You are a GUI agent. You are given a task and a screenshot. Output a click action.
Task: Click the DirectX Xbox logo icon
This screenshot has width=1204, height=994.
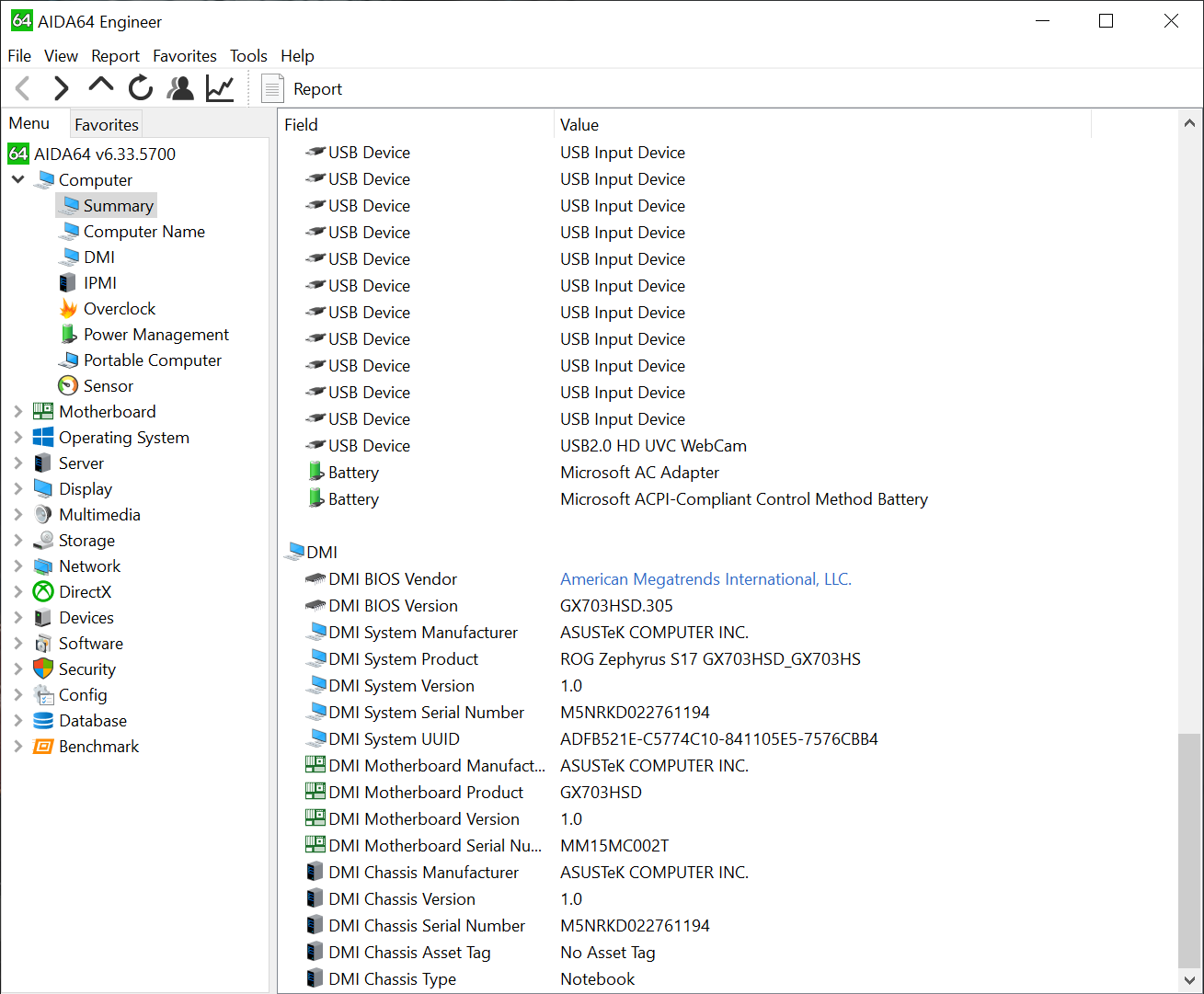[x=43, y=591]
